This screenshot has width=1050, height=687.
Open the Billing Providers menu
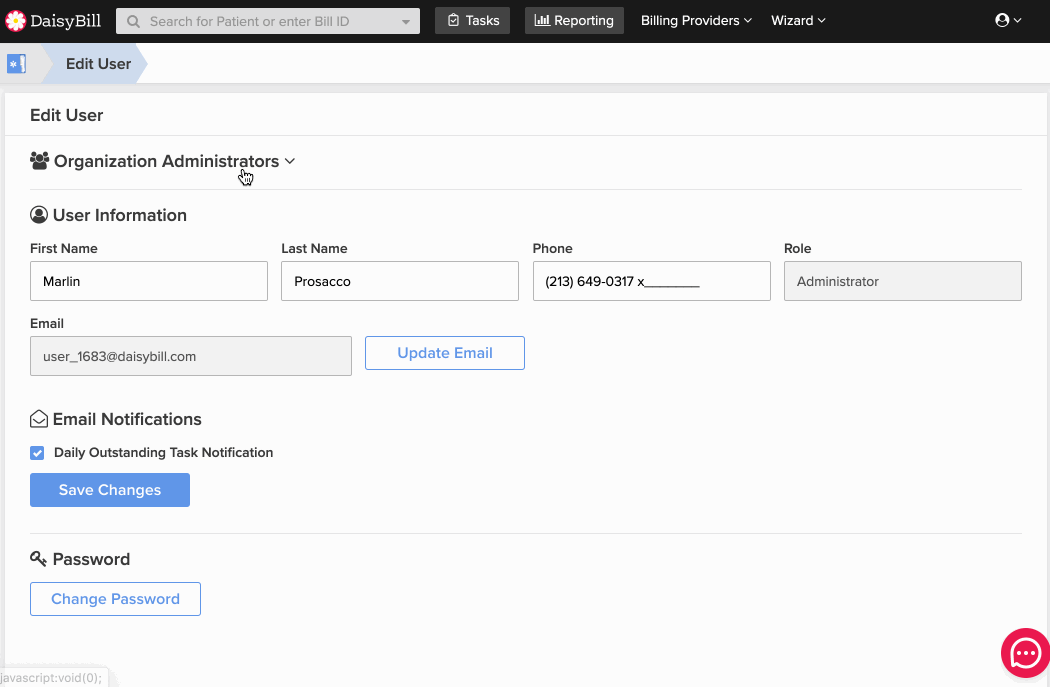(x=696, y=21)
